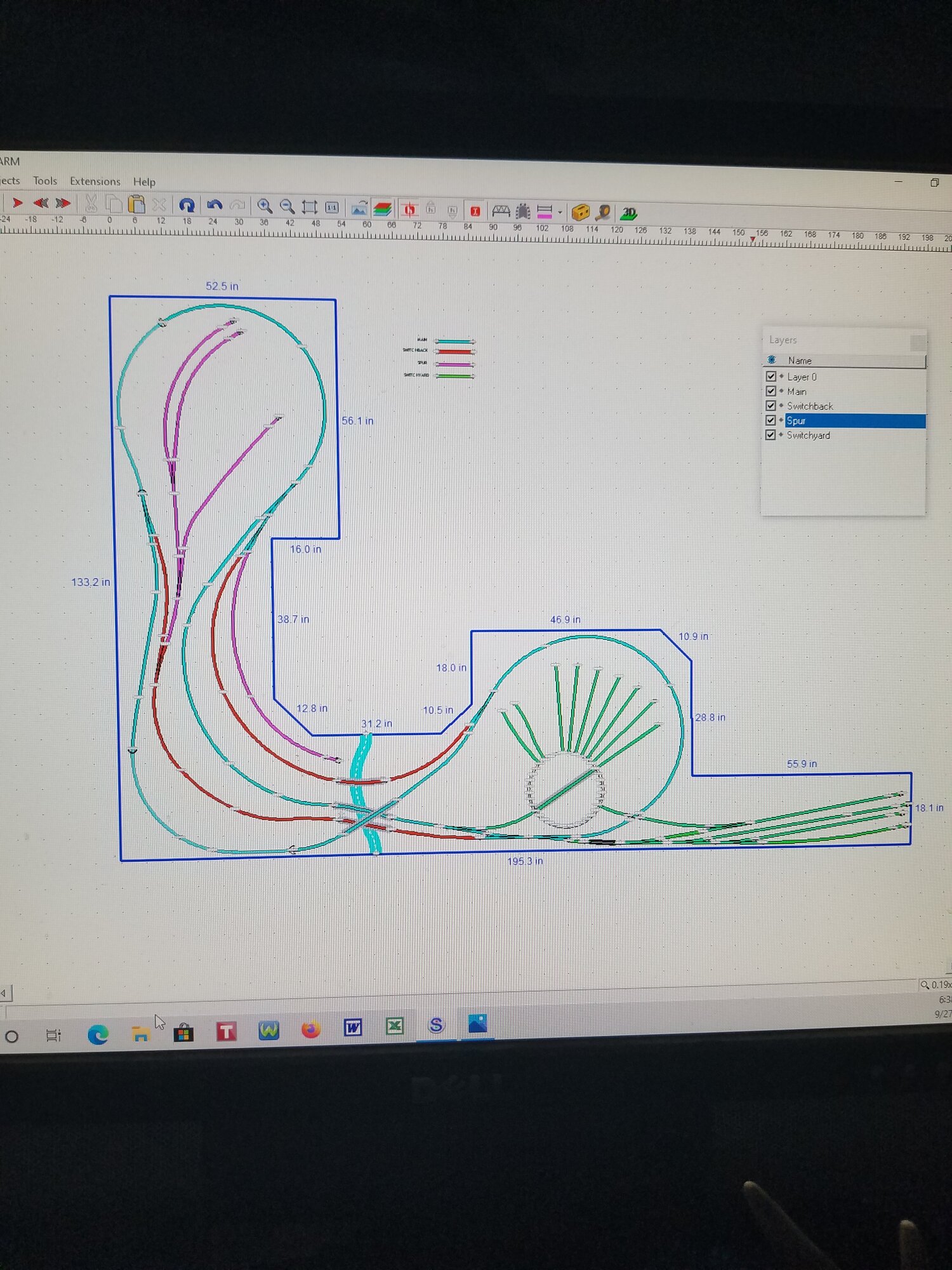Click the Layers panel close box
This screenshot has height=1270, width=952.
point(918,343)
